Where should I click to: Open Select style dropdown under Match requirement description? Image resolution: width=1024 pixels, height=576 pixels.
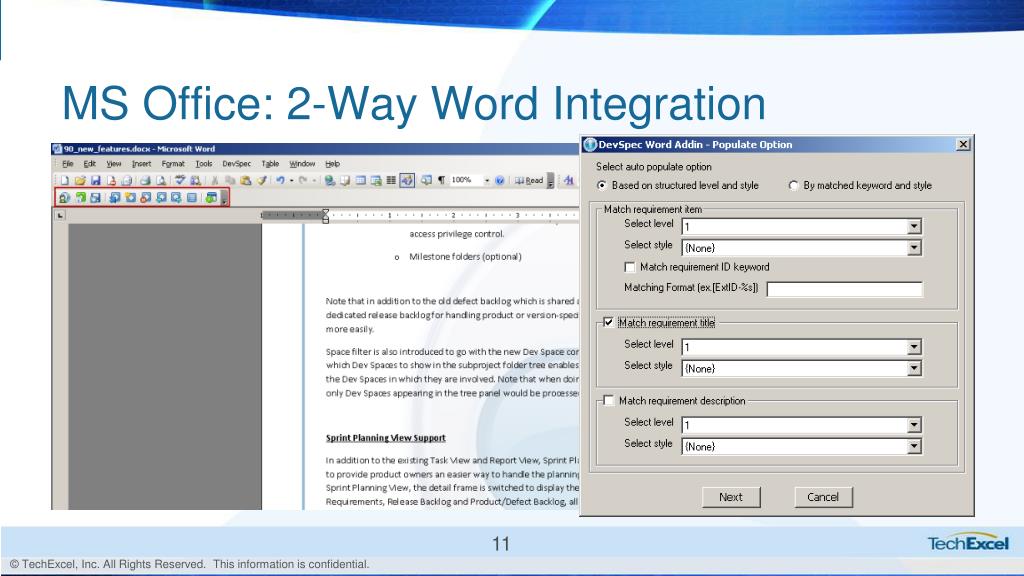(x=914, y=447)
